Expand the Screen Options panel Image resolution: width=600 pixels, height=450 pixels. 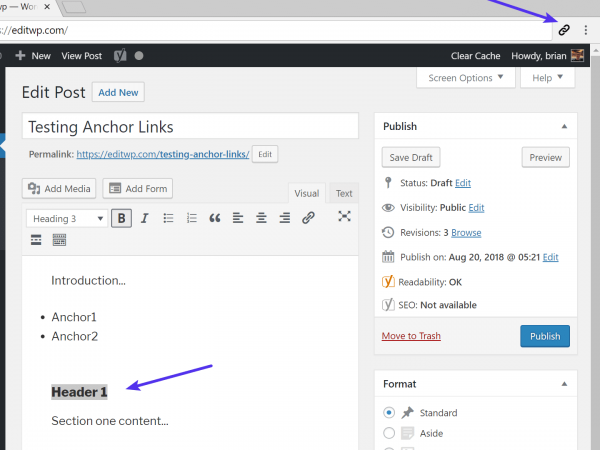pos(466,78)
